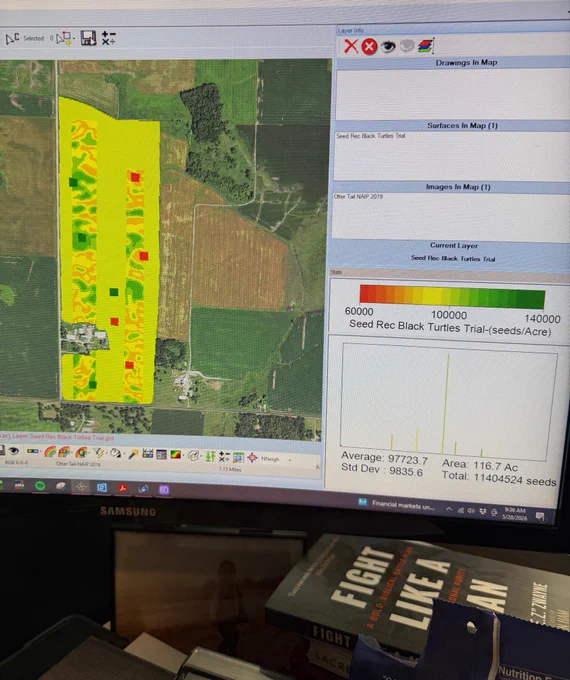Select 'Otter Tail NAIP 2019' in Images list
This screenshot has width=570, height=680.
358,196
